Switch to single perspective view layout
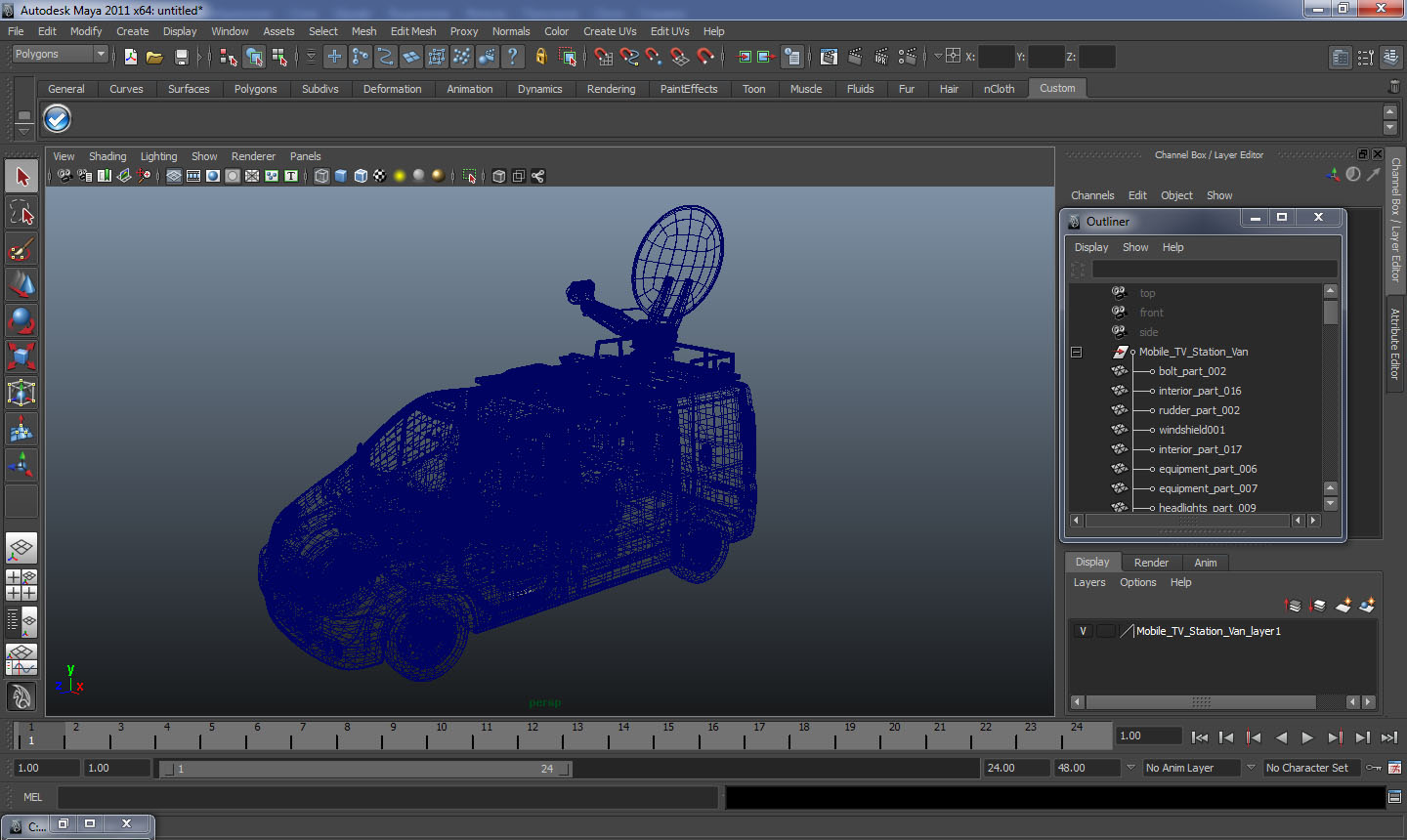The image size is (1407, 840). (21, 549)
